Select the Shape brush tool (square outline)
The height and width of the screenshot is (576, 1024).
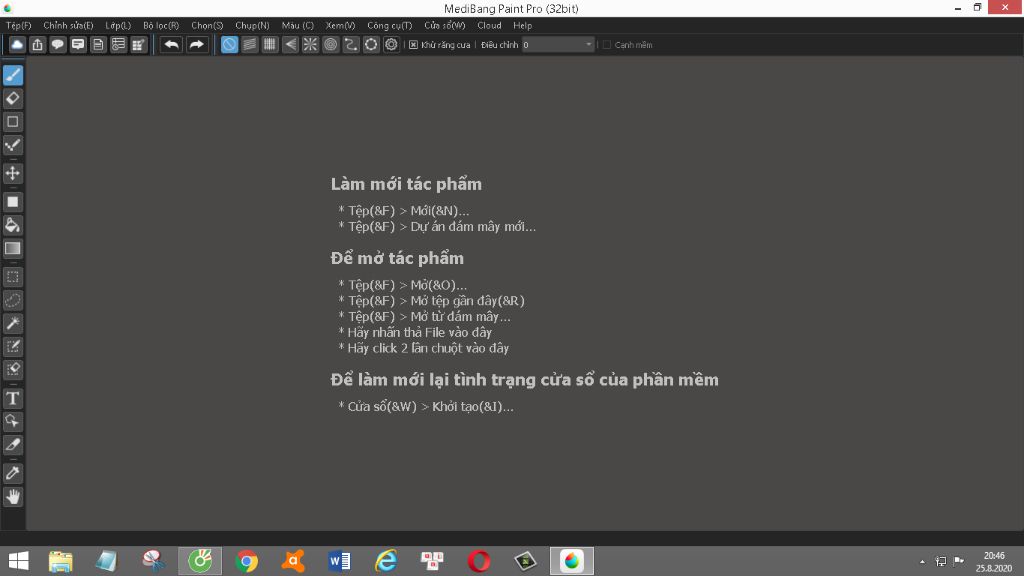click(x=12, y=121)
